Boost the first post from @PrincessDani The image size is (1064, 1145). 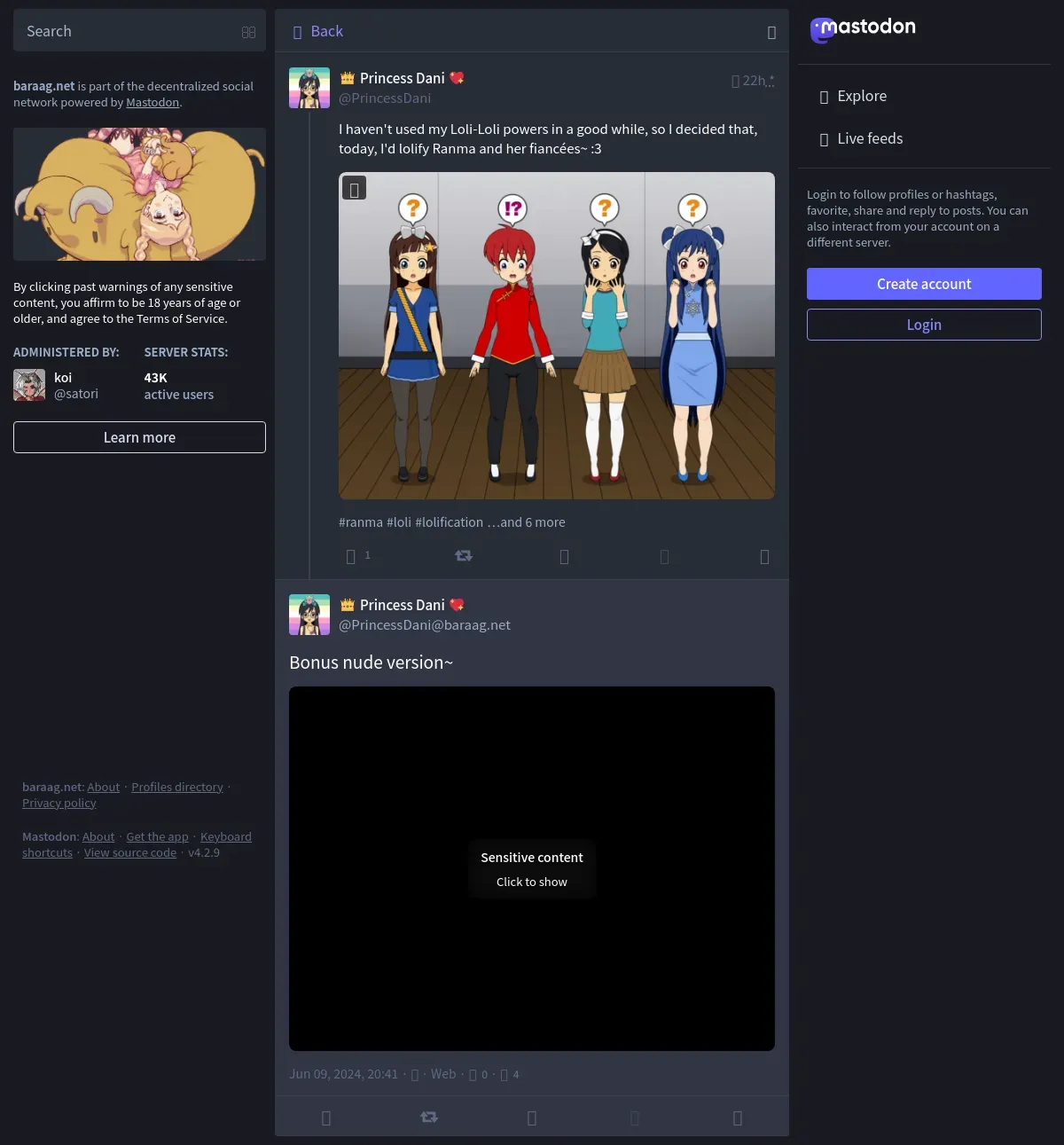pos(464,556)
